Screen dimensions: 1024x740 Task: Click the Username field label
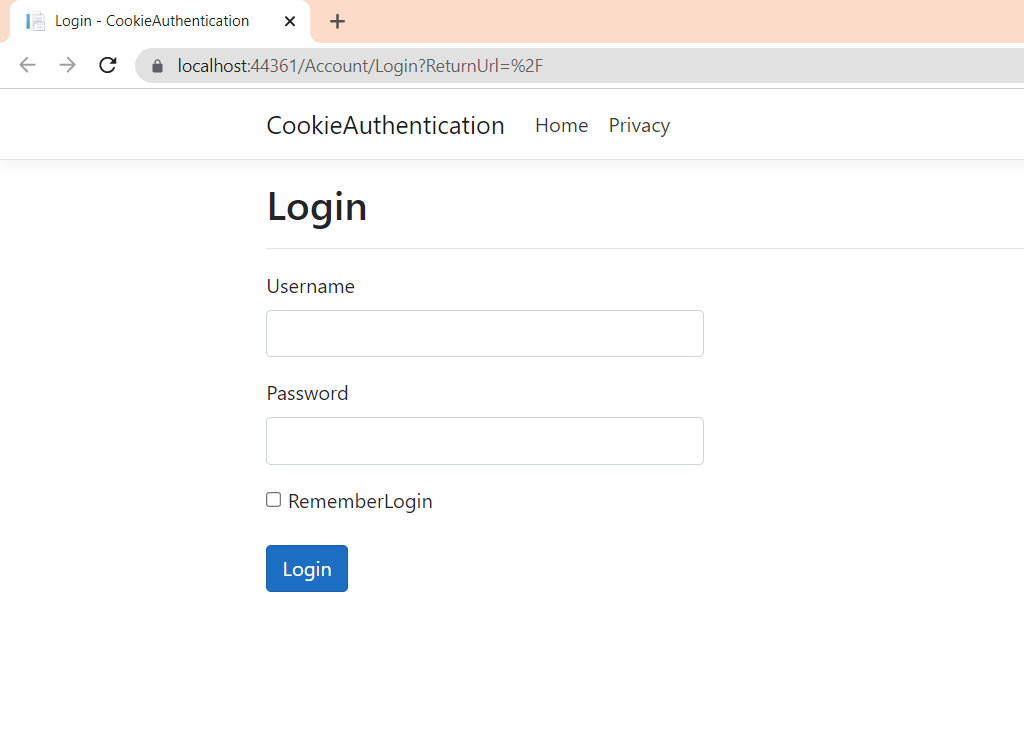(310, 286)
